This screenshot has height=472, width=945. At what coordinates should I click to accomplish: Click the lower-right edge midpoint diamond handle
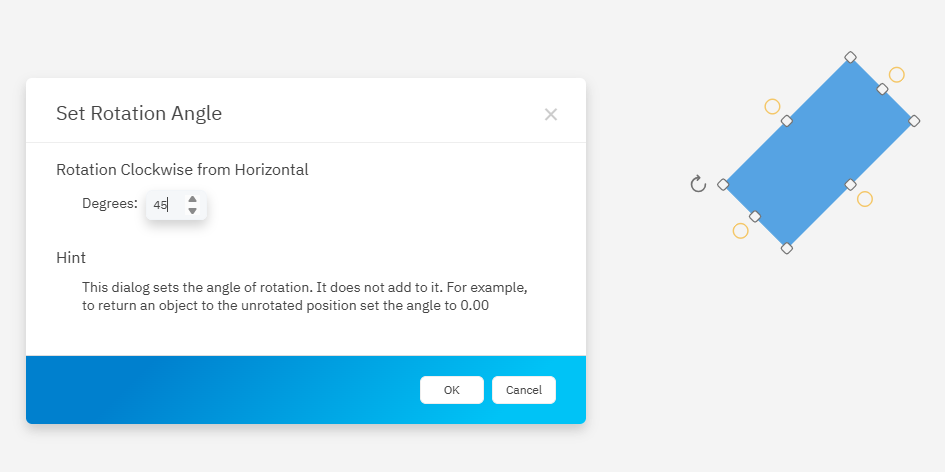850,184
